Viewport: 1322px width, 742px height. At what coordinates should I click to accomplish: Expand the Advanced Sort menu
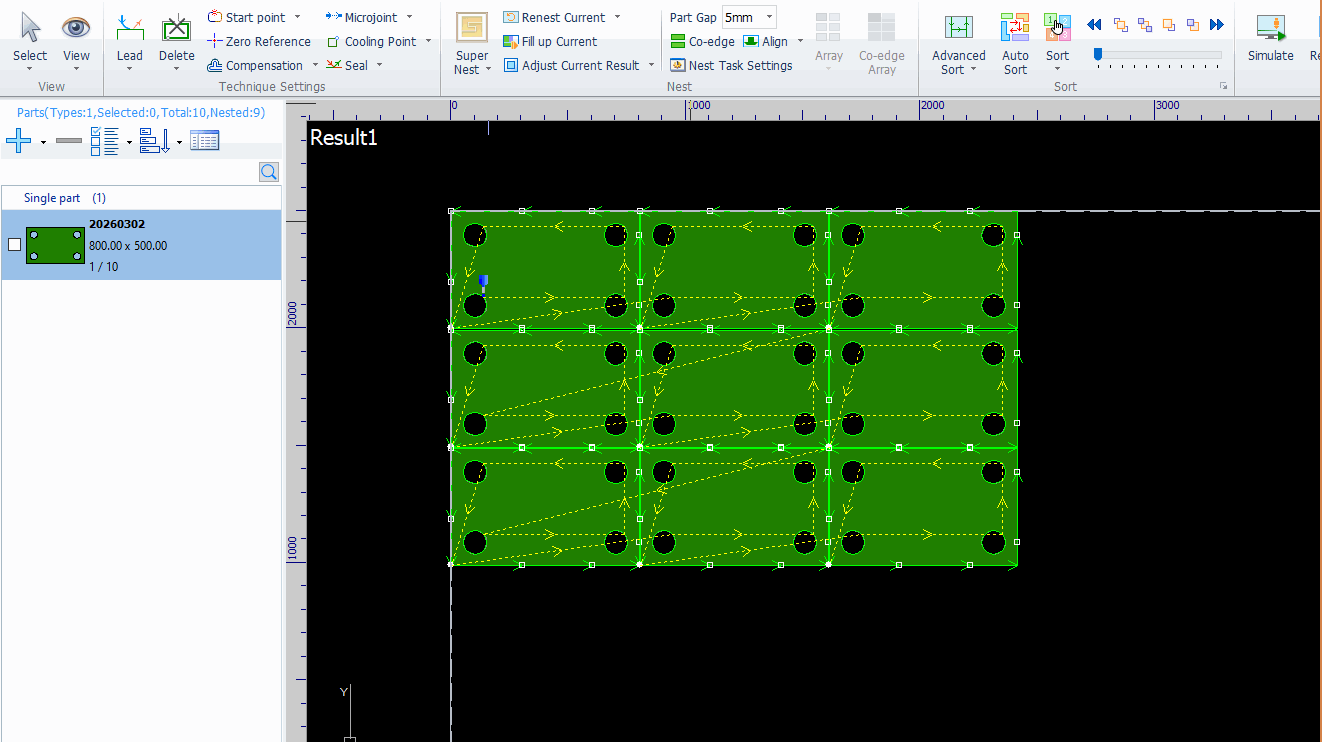click(x=958, y=69)
